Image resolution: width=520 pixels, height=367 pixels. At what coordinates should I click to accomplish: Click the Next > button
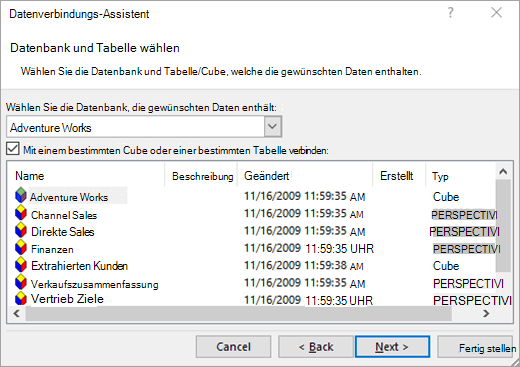point(392,347)
